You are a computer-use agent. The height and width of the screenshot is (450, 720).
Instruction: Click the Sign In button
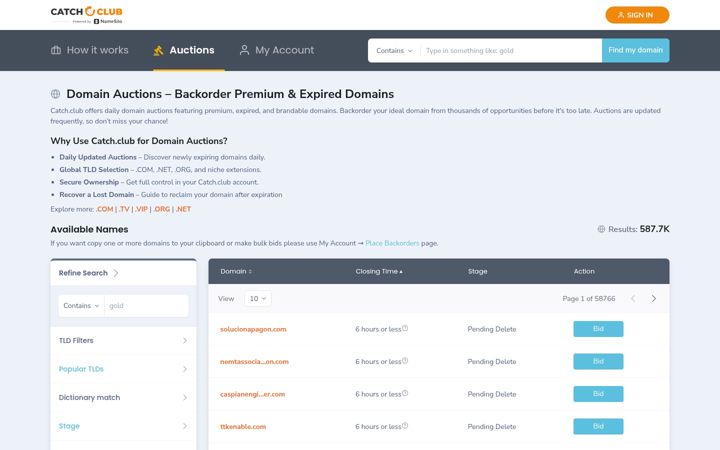637,15
